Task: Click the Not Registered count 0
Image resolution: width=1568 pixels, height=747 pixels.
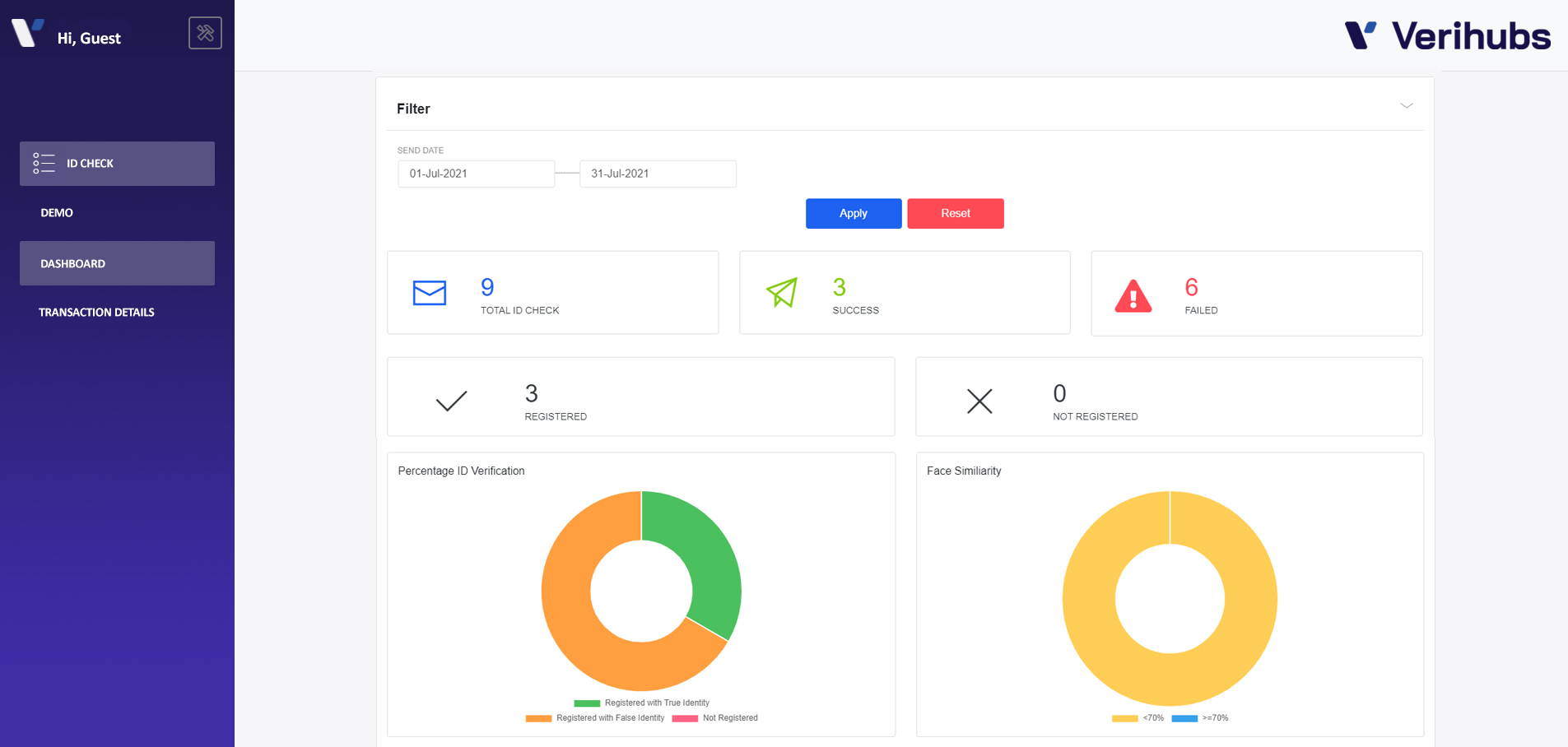Action: click(x=1060, y=393)
